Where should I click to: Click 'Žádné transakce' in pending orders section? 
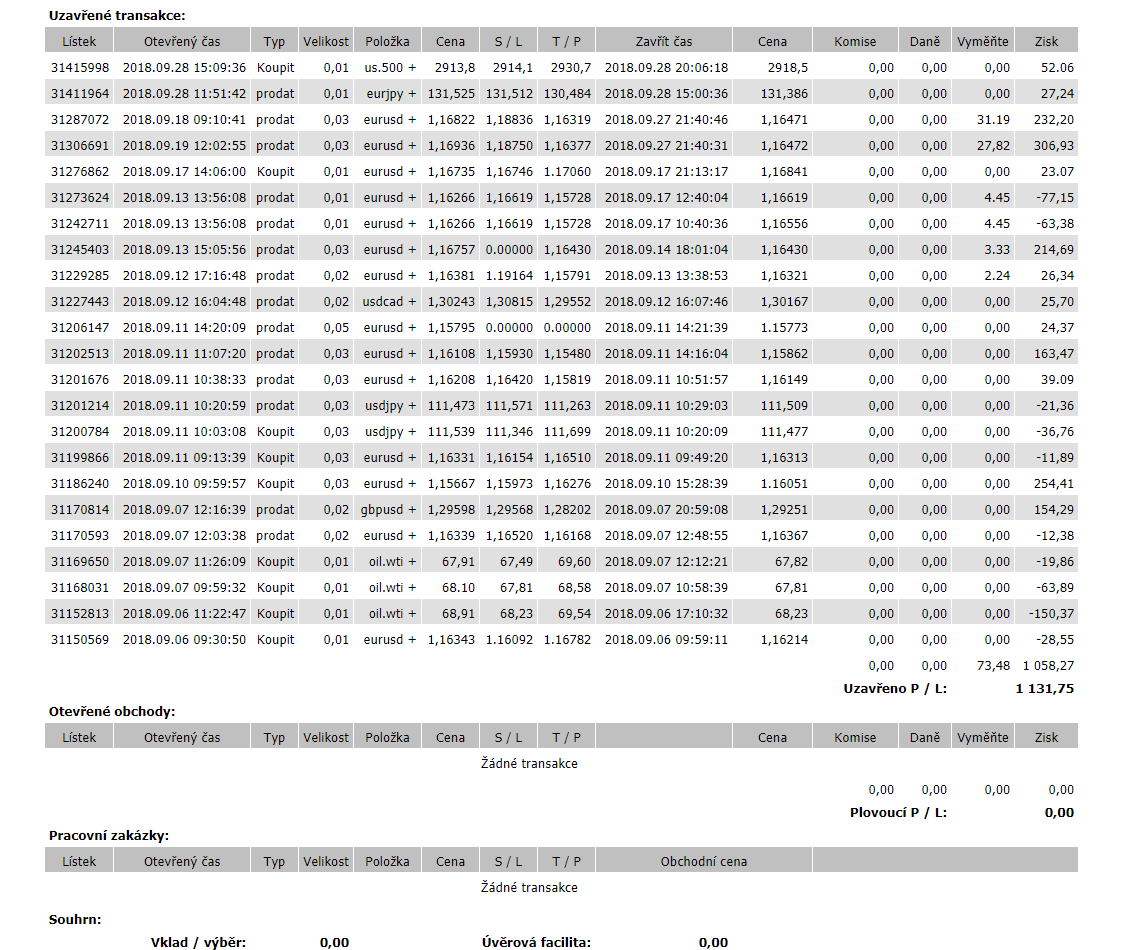click(529, 889)
